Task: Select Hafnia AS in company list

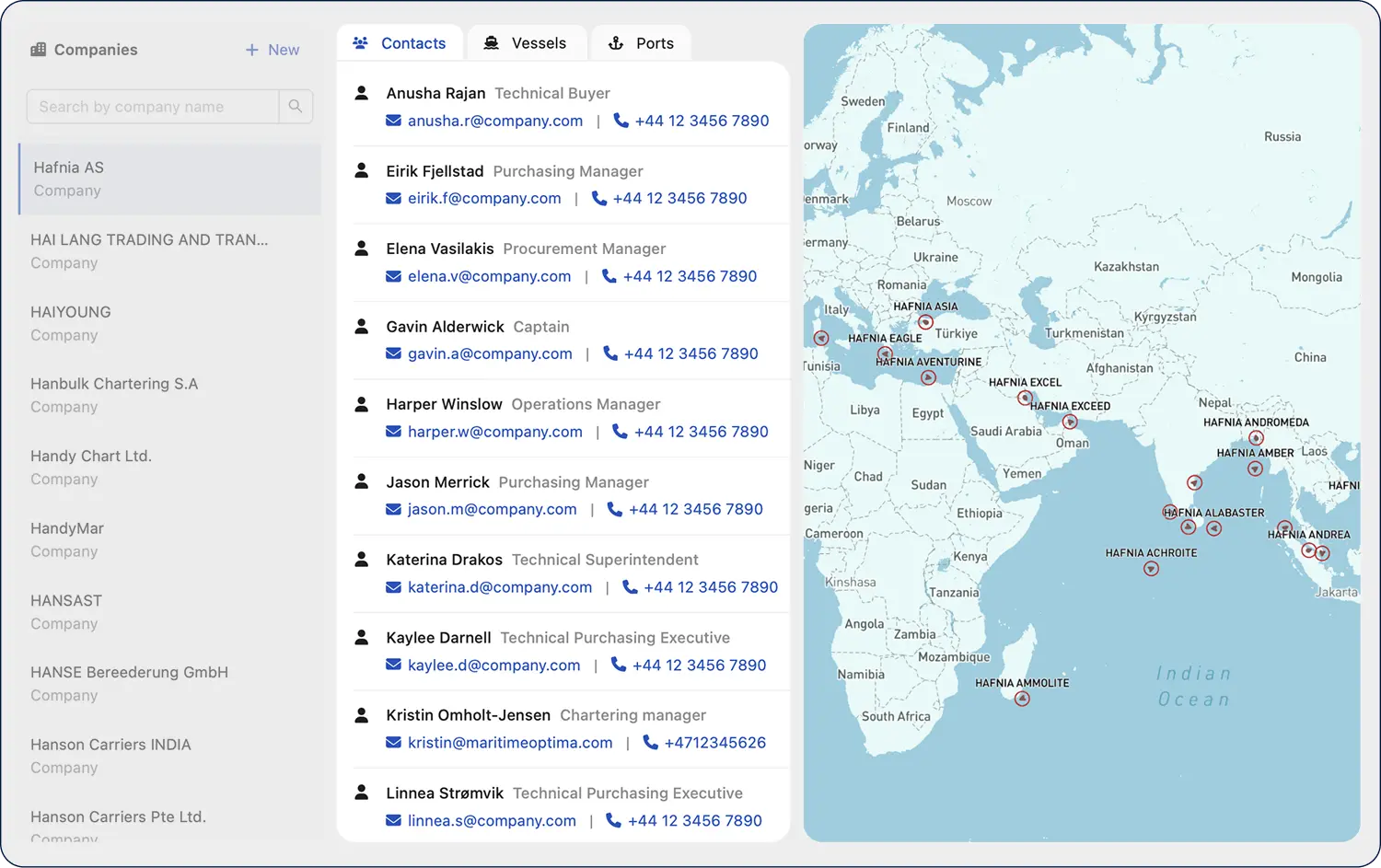Action: [x=170, y=179]
